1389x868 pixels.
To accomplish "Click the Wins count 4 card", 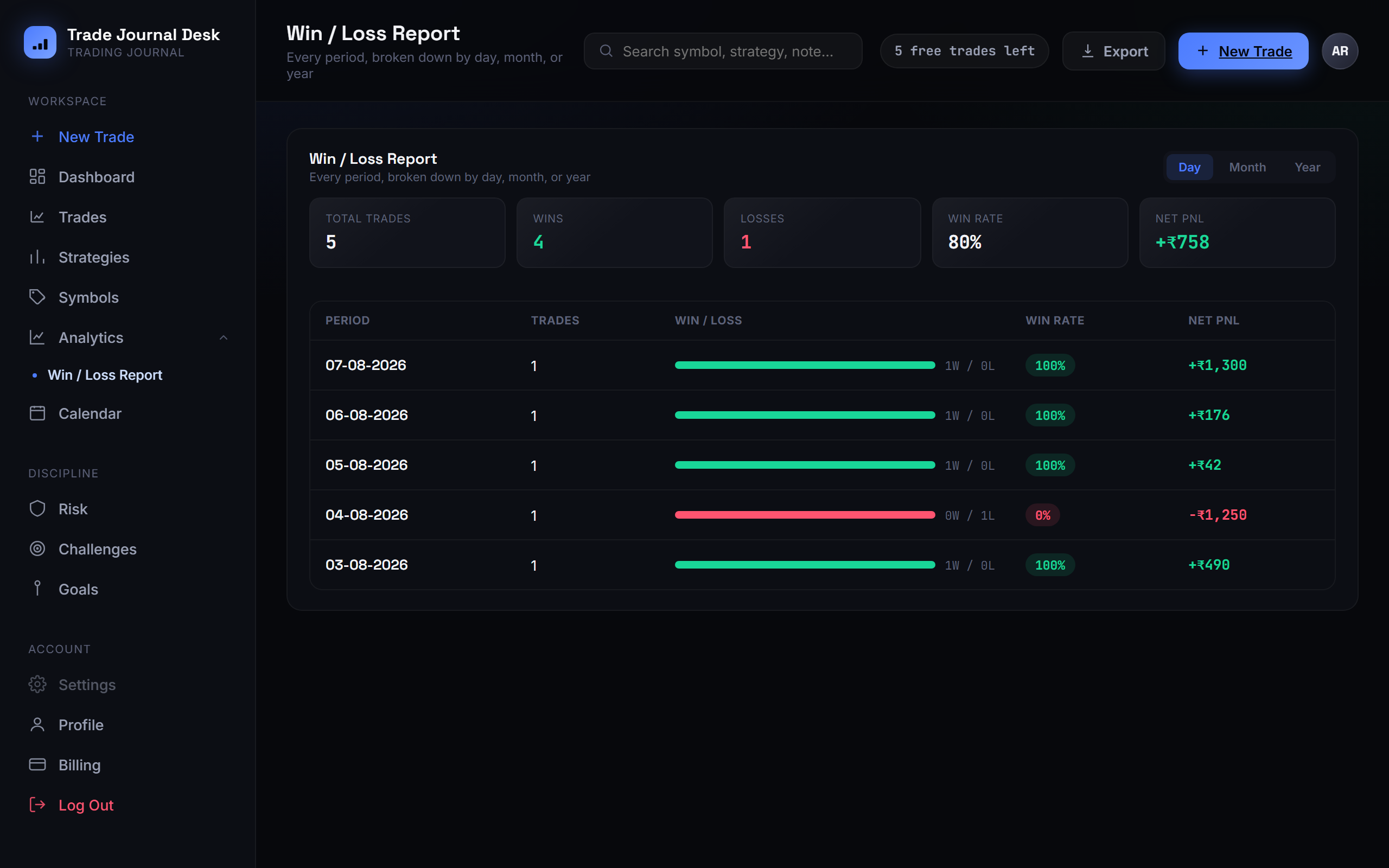I will (614, 233).
